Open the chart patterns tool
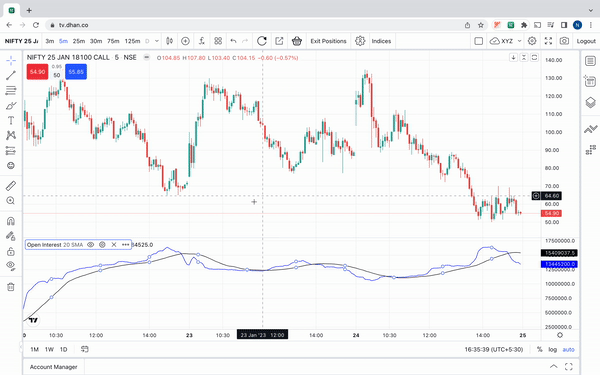Image resolution: width=600 pixels, height=375 pixels. [11, 135]
